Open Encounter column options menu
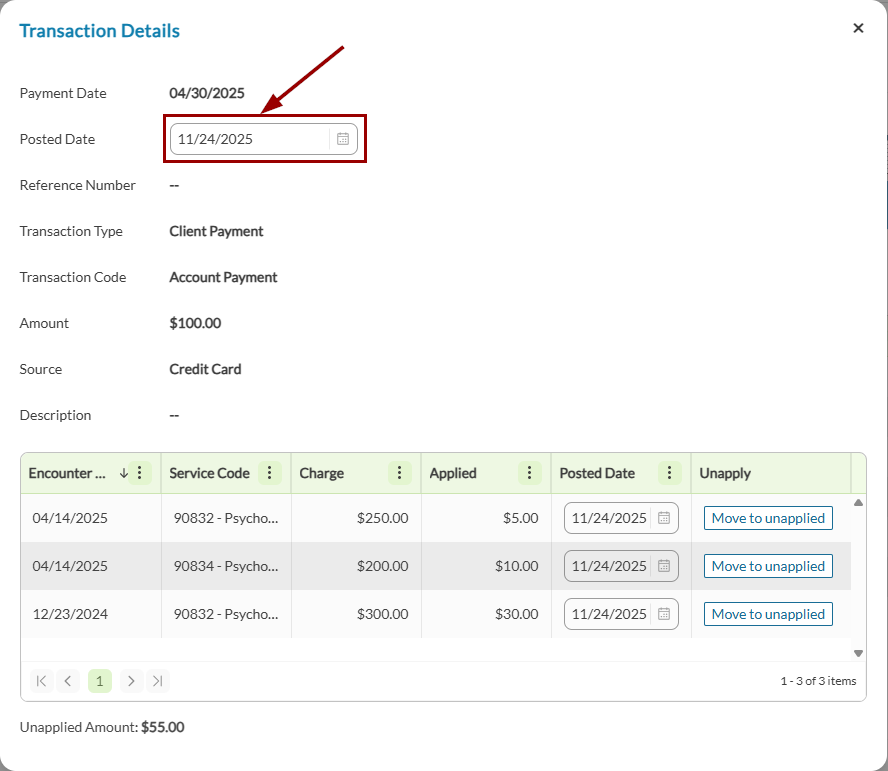Screen dimensions: 888x771 pos(140,473)
